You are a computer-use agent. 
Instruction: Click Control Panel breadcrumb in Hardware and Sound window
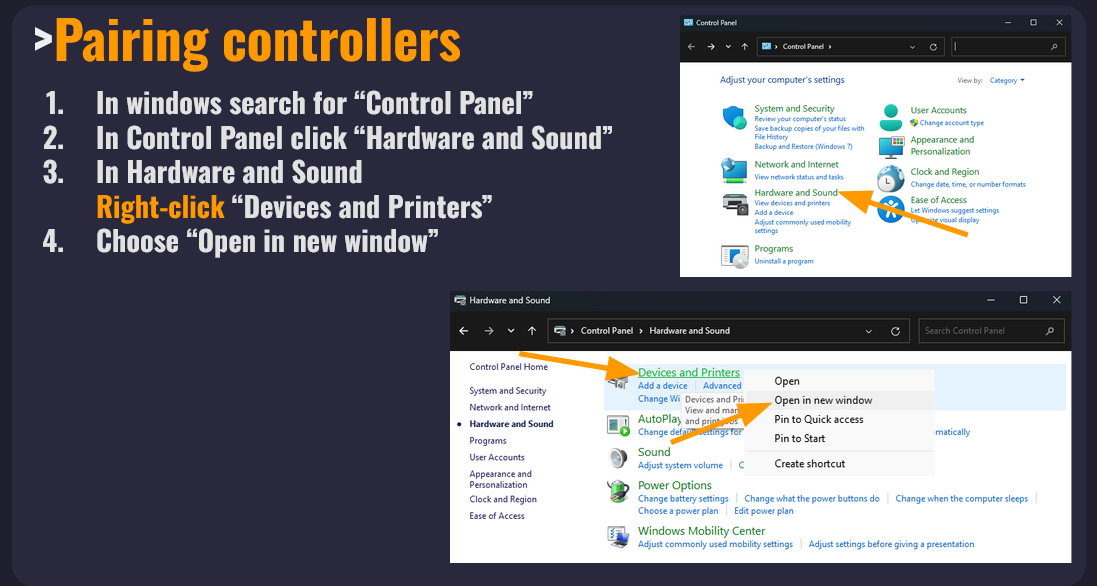[607, 331]
